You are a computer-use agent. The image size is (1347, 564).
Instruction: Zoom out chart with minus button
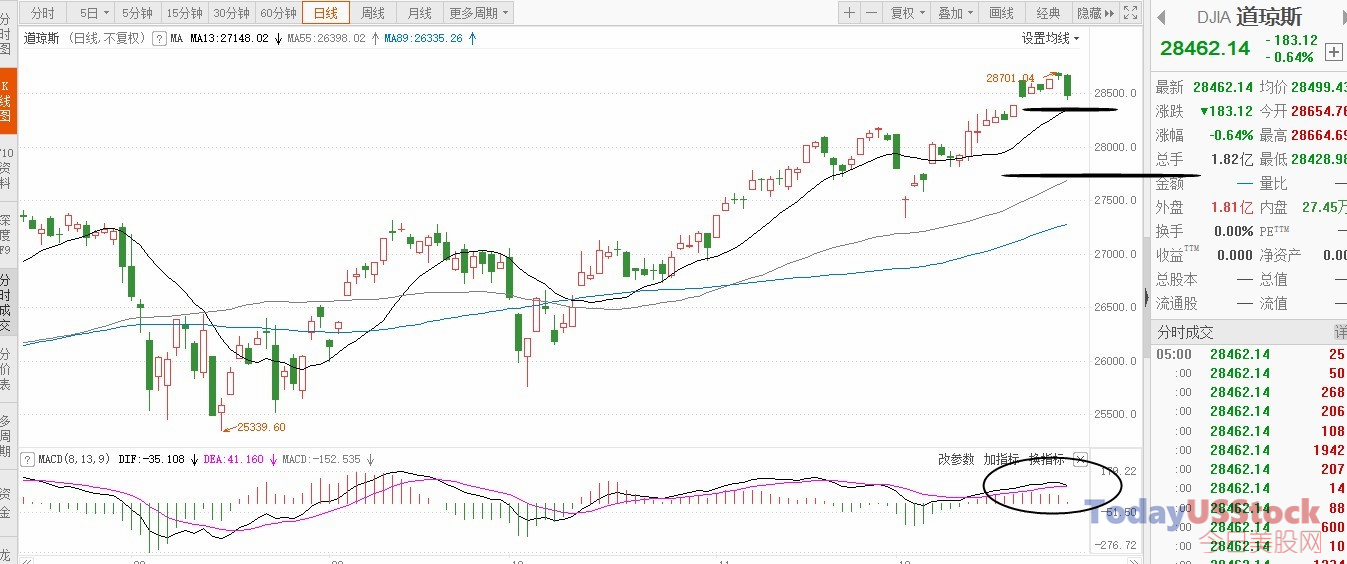[x=872, y=13]
